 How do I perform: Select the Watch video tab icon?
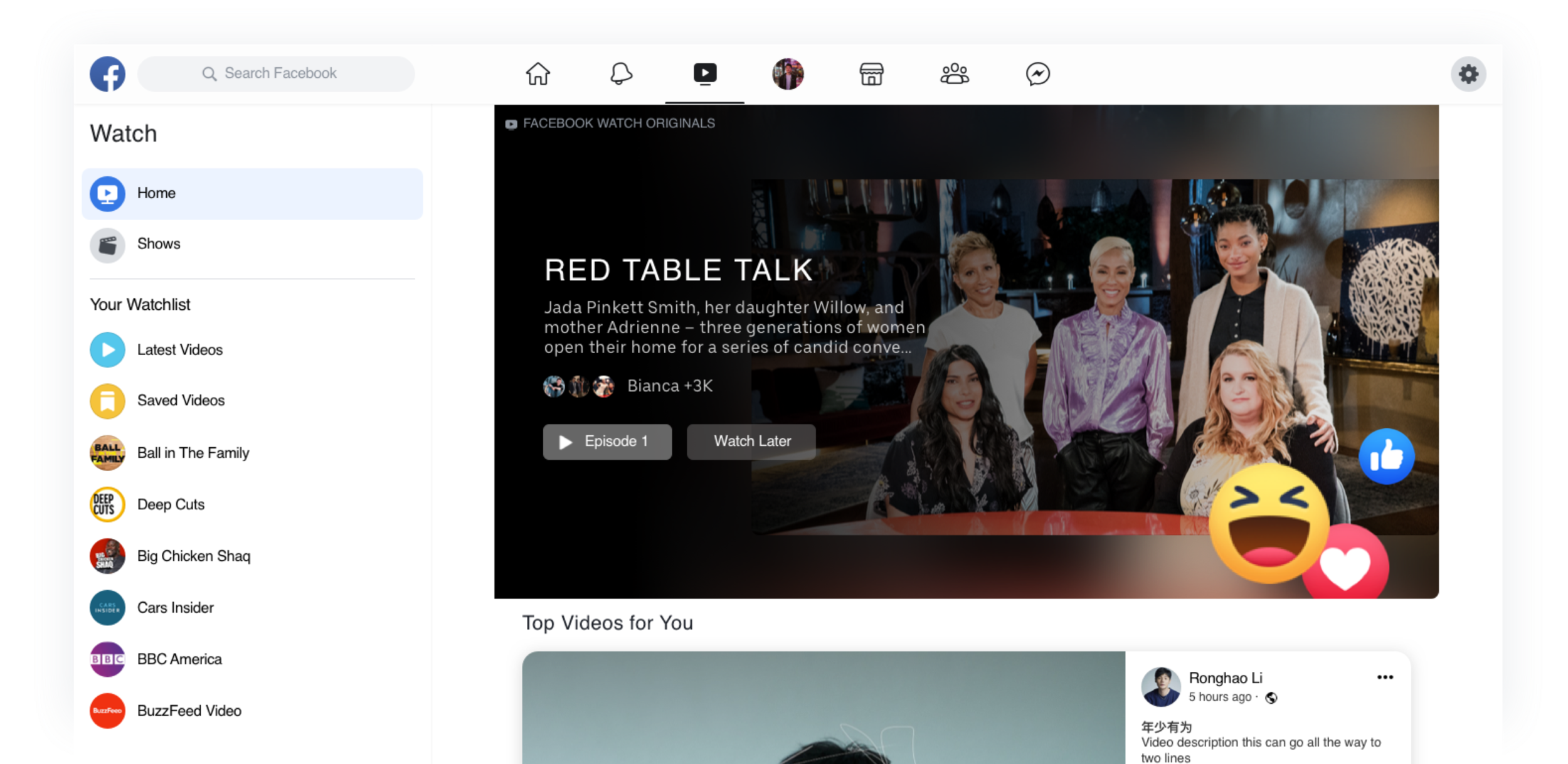tap(705, 73)
